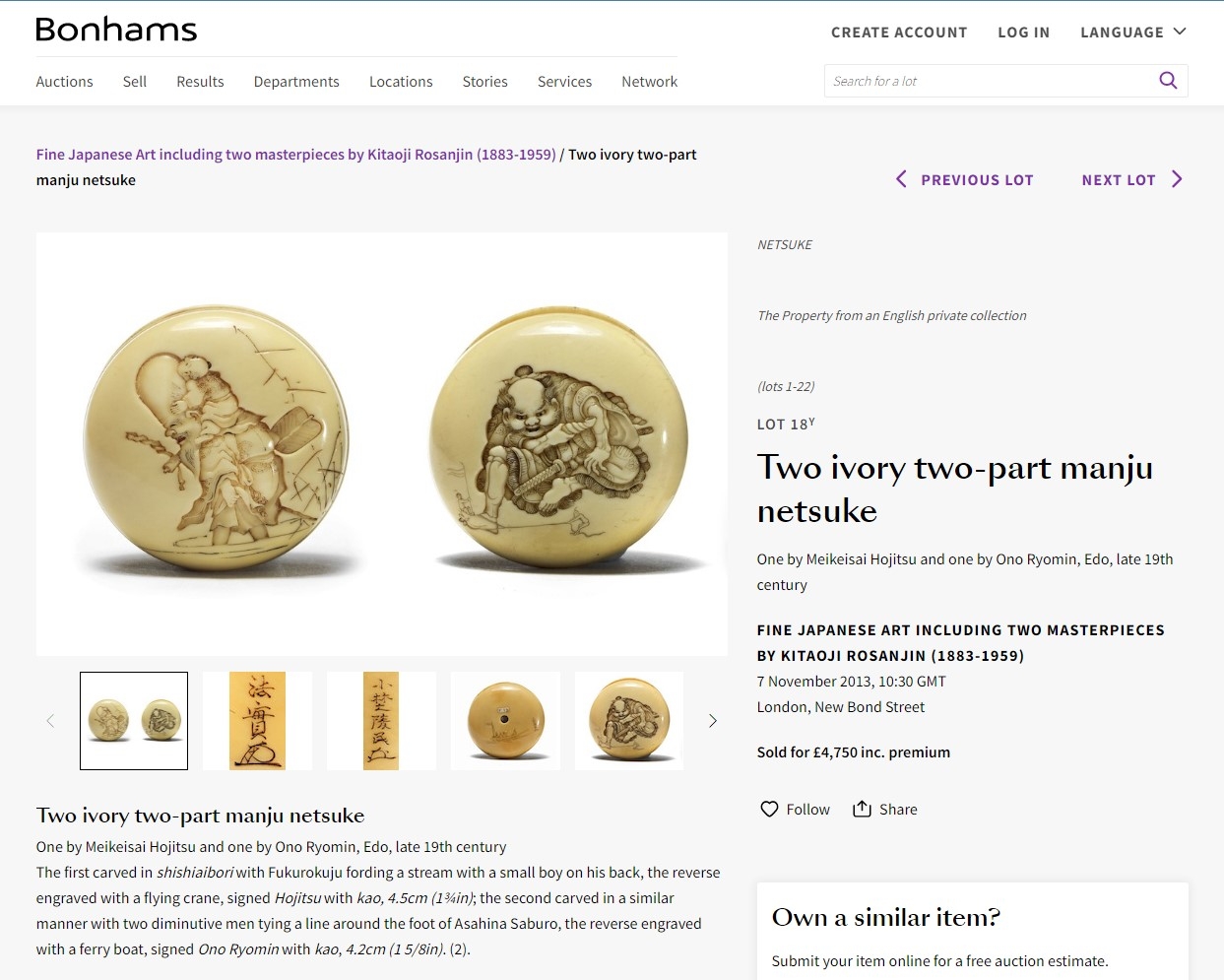Open the Departments menu
The image size is (1224, 980).
point(296,82)
